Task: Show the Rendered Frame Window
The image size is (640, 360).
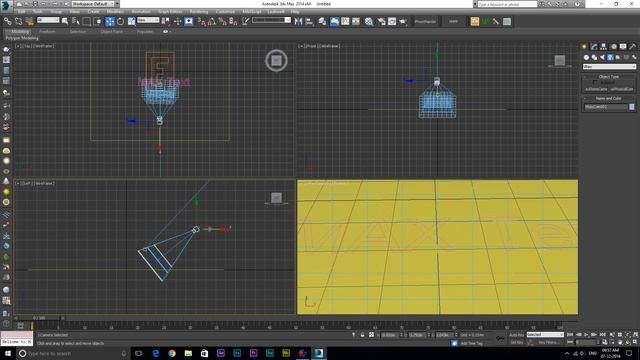Action: coord(392,21)
